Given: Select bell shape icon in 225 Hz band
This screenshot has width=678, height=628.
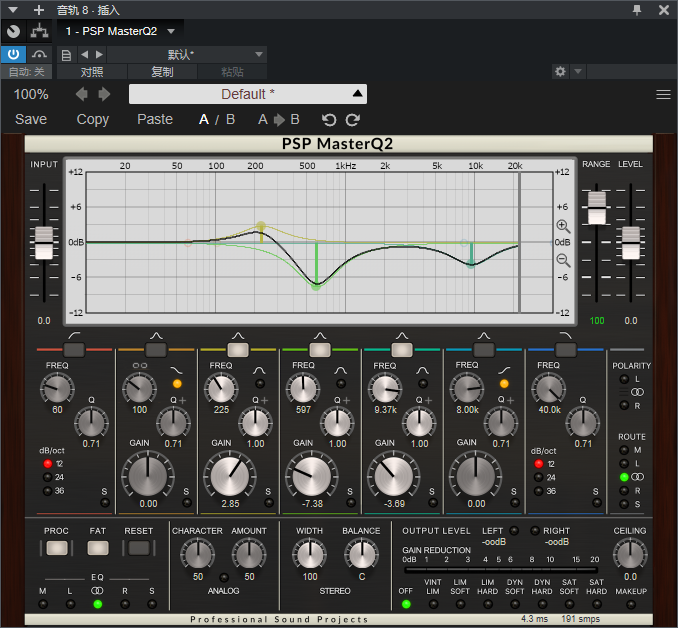Looking at the screenshot, I should [x=259, y=371].
